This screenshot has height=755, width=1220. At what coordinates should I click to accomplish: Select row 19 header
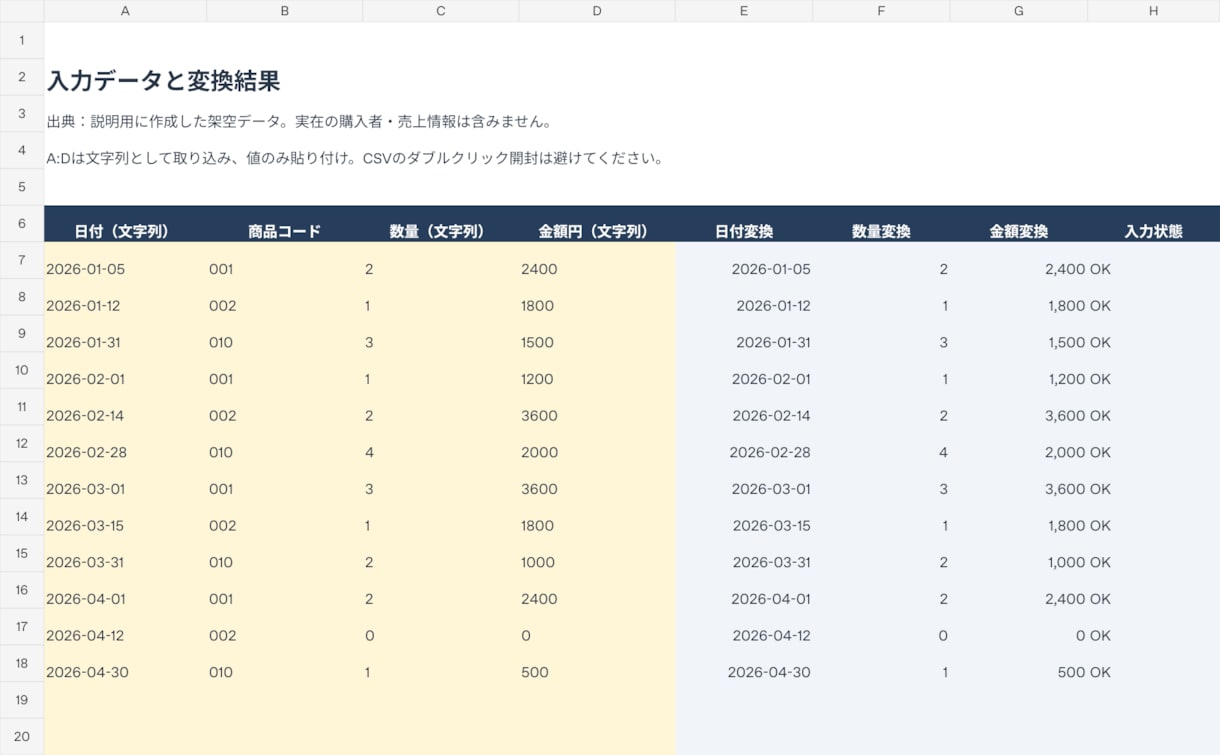click(x=22, y=700)
